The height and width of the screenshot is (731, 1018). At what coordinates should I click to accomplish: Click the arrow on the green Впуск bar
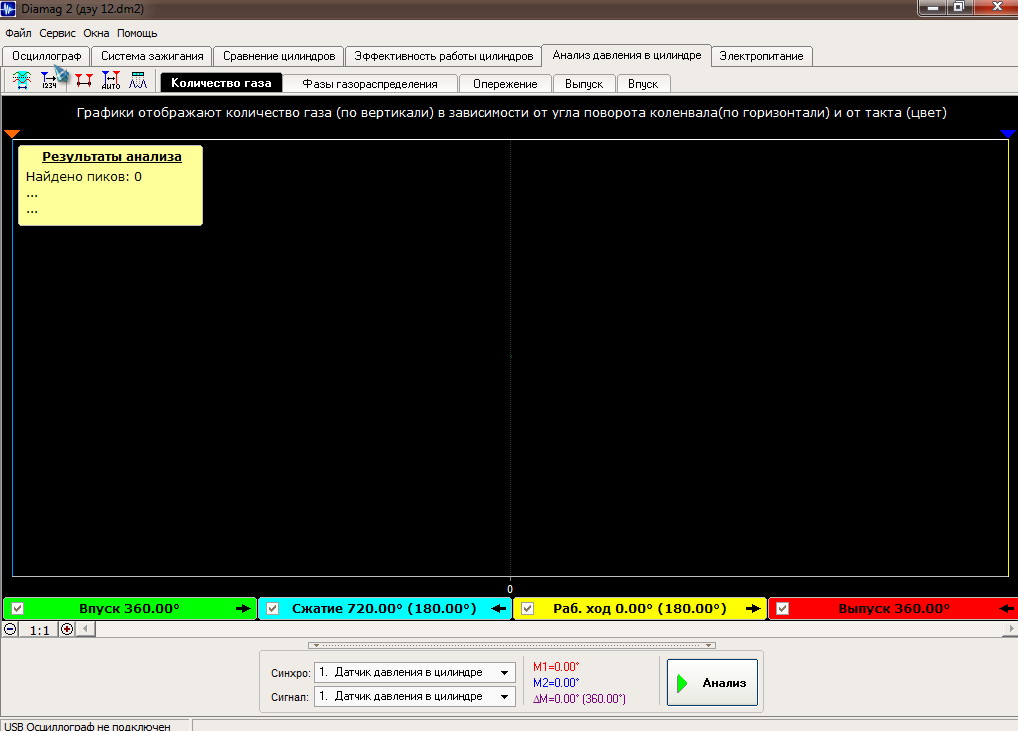coord(243,608)
